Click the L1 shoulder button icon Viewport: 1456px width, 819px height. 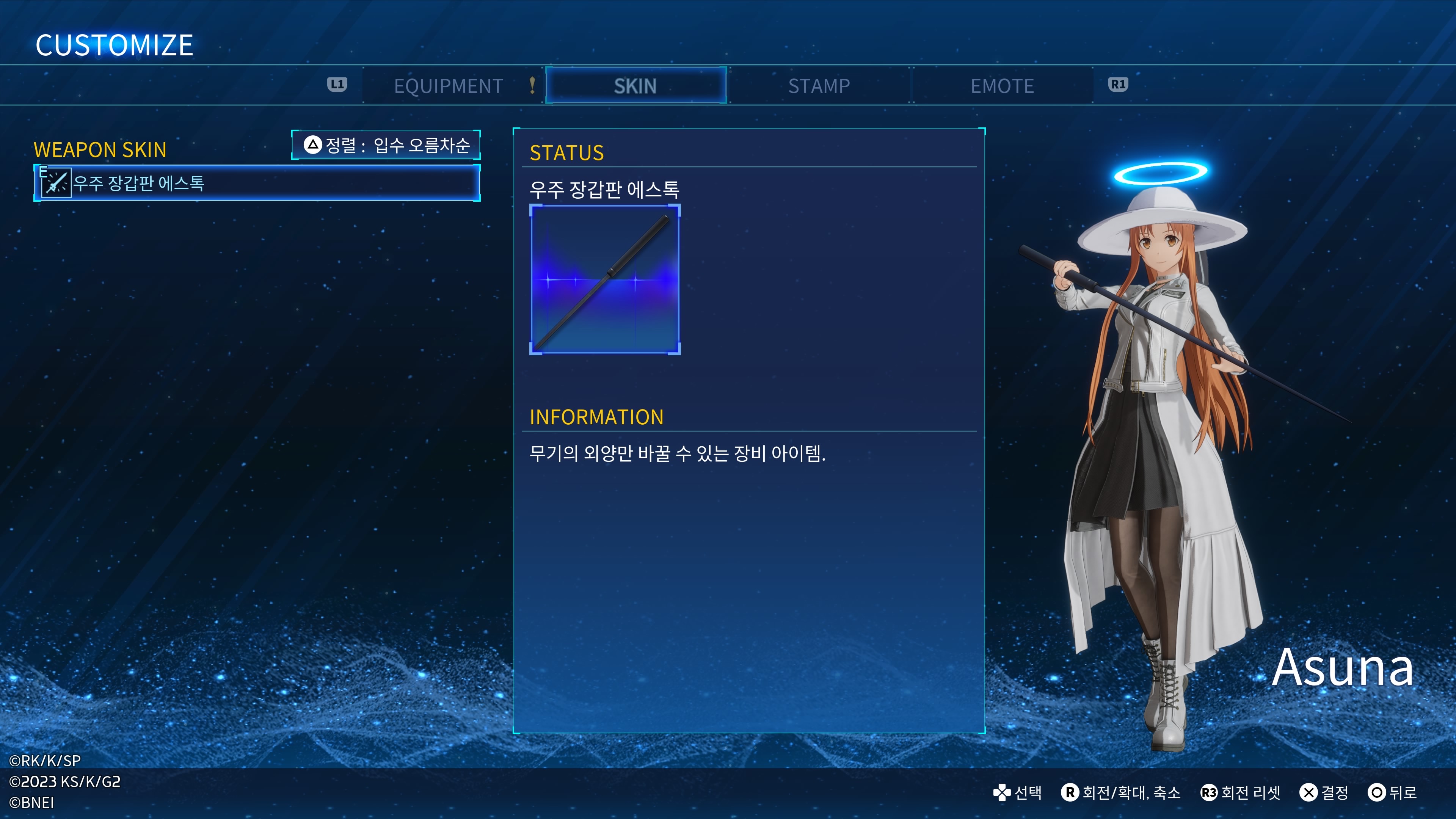(x=337, y=85)
